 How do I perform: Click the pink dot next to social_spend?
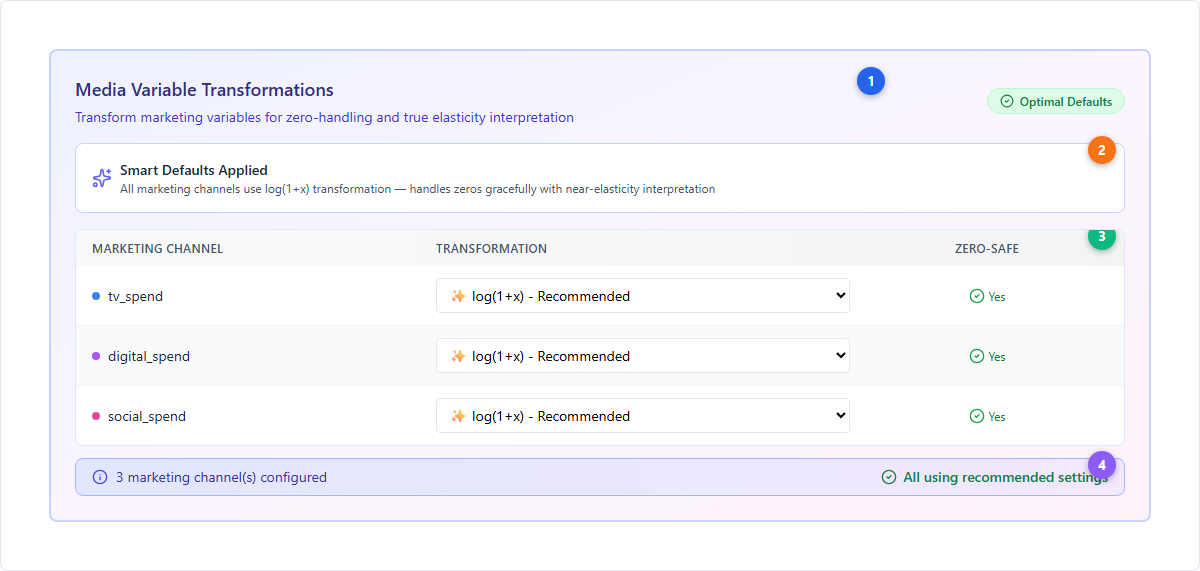(96, 416)
